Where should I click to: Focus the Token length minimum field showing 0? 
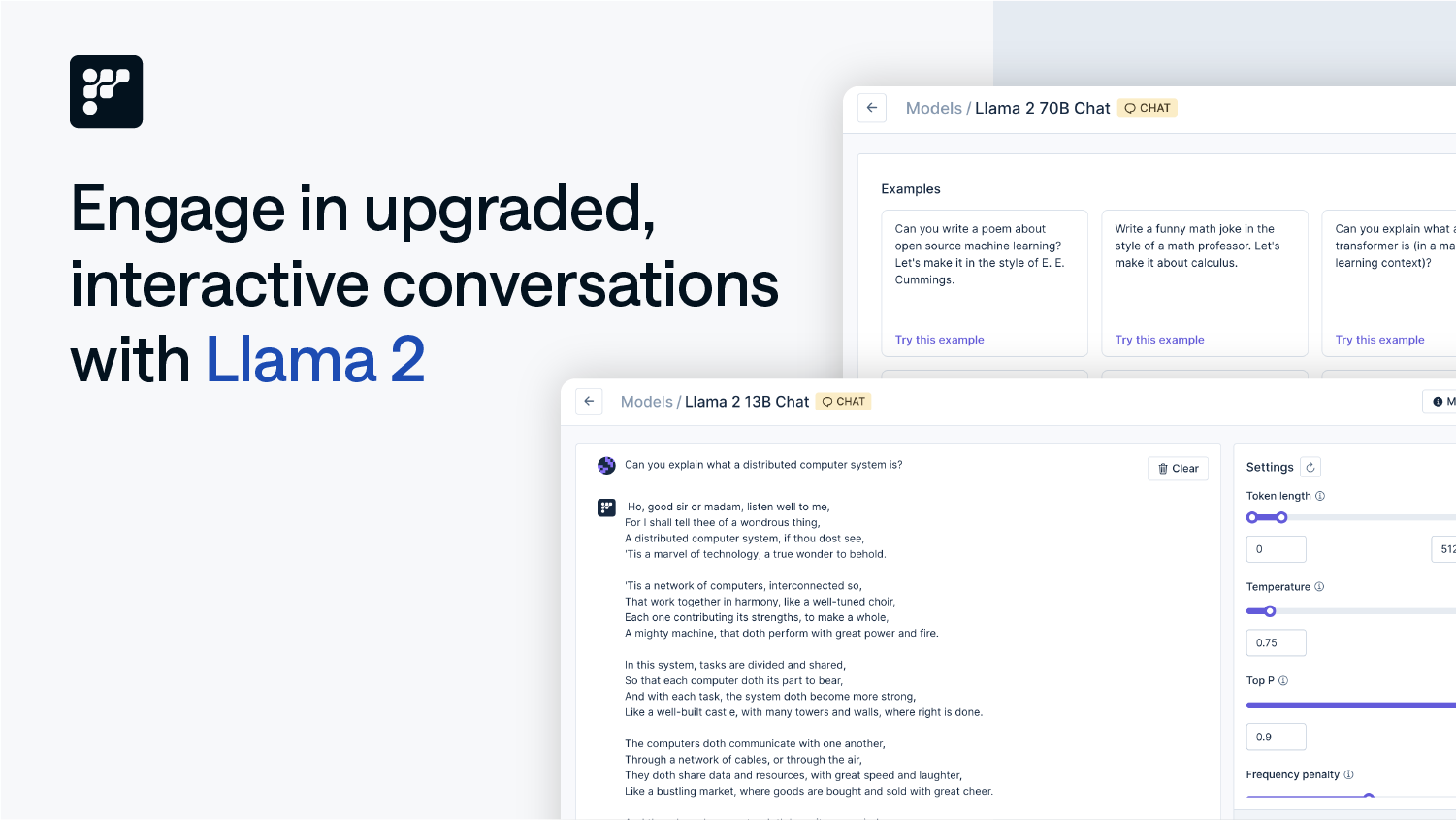(x=1277, y=549)
